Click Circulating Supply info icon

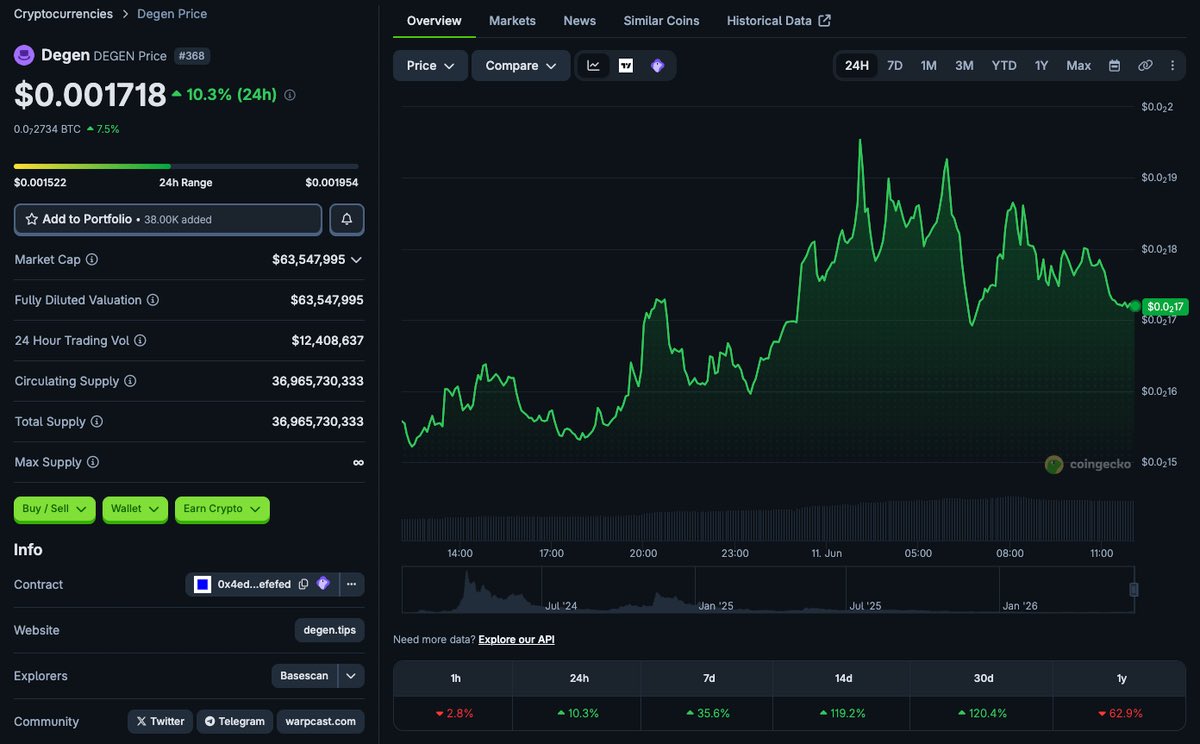tap(130, 381)
